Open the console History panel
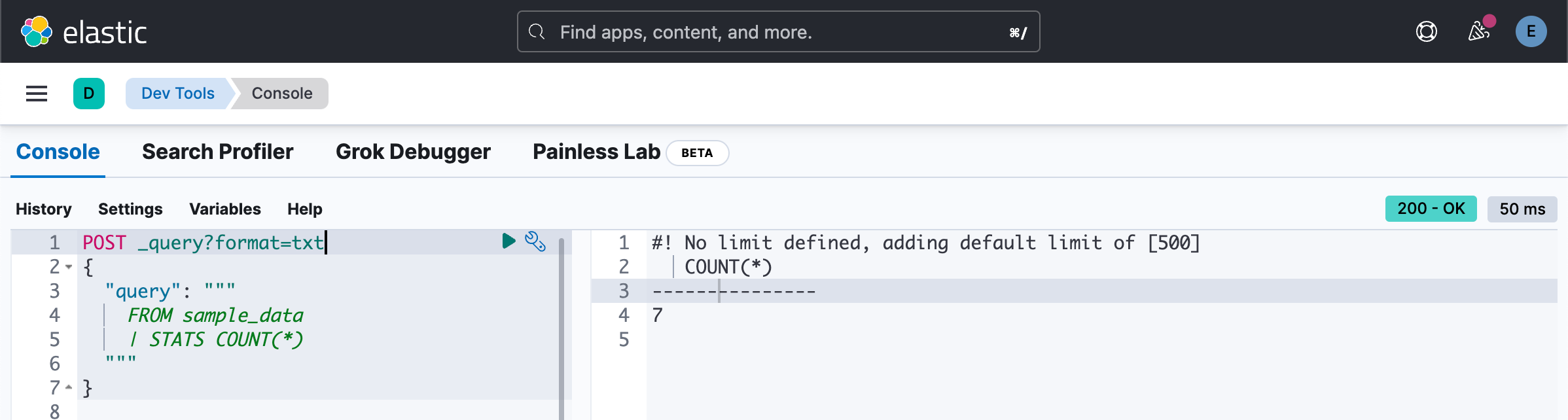This screenshot has width=1568, height=420. tap(44, 209)
